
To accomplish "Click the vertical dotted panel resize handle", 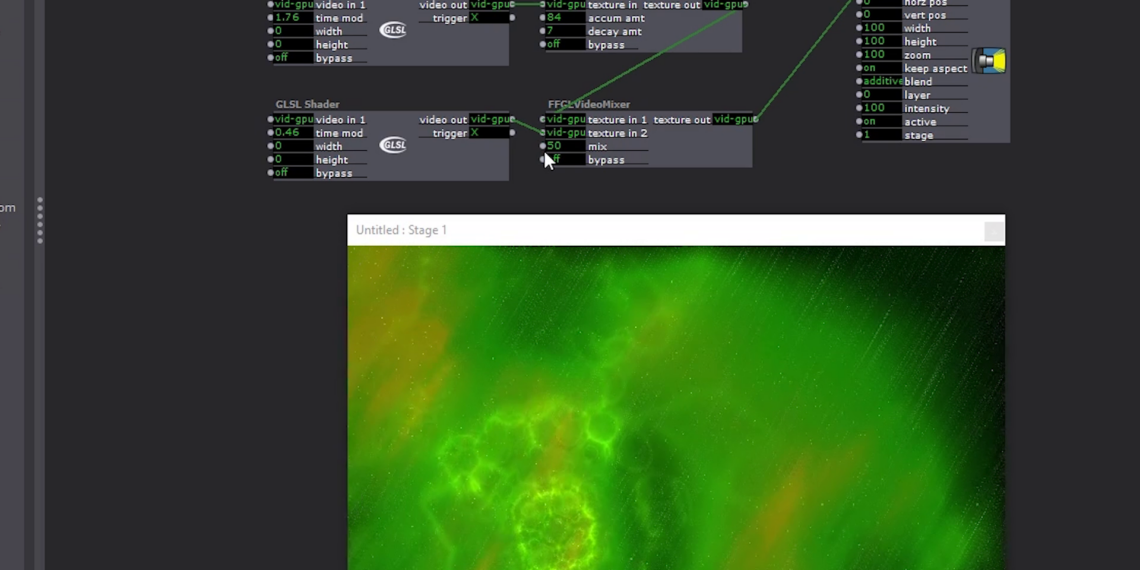I will pos(40,220).
